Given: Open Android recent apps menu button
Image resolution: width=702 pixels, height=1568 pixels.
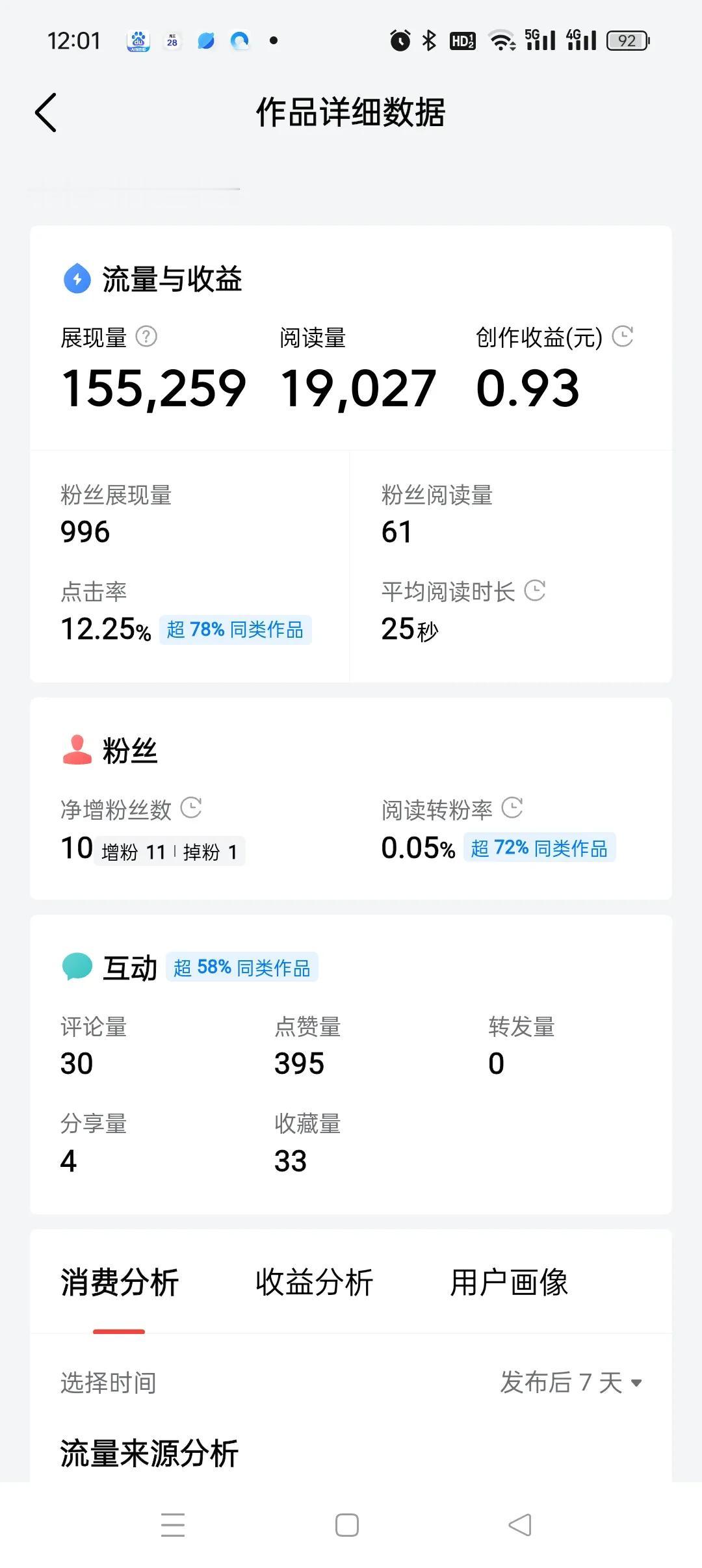Looking at the screenshot, I should [173, 1525].
